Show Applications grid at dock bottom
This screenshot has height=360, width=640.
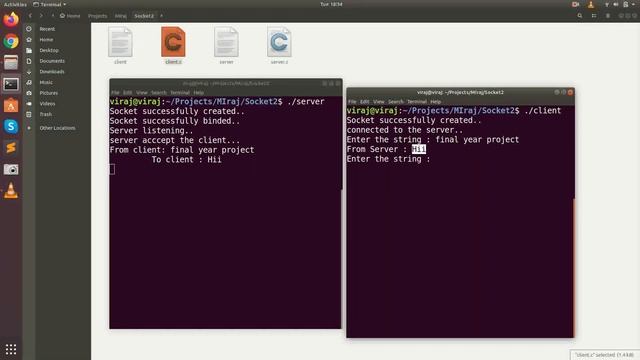[11, 349]
